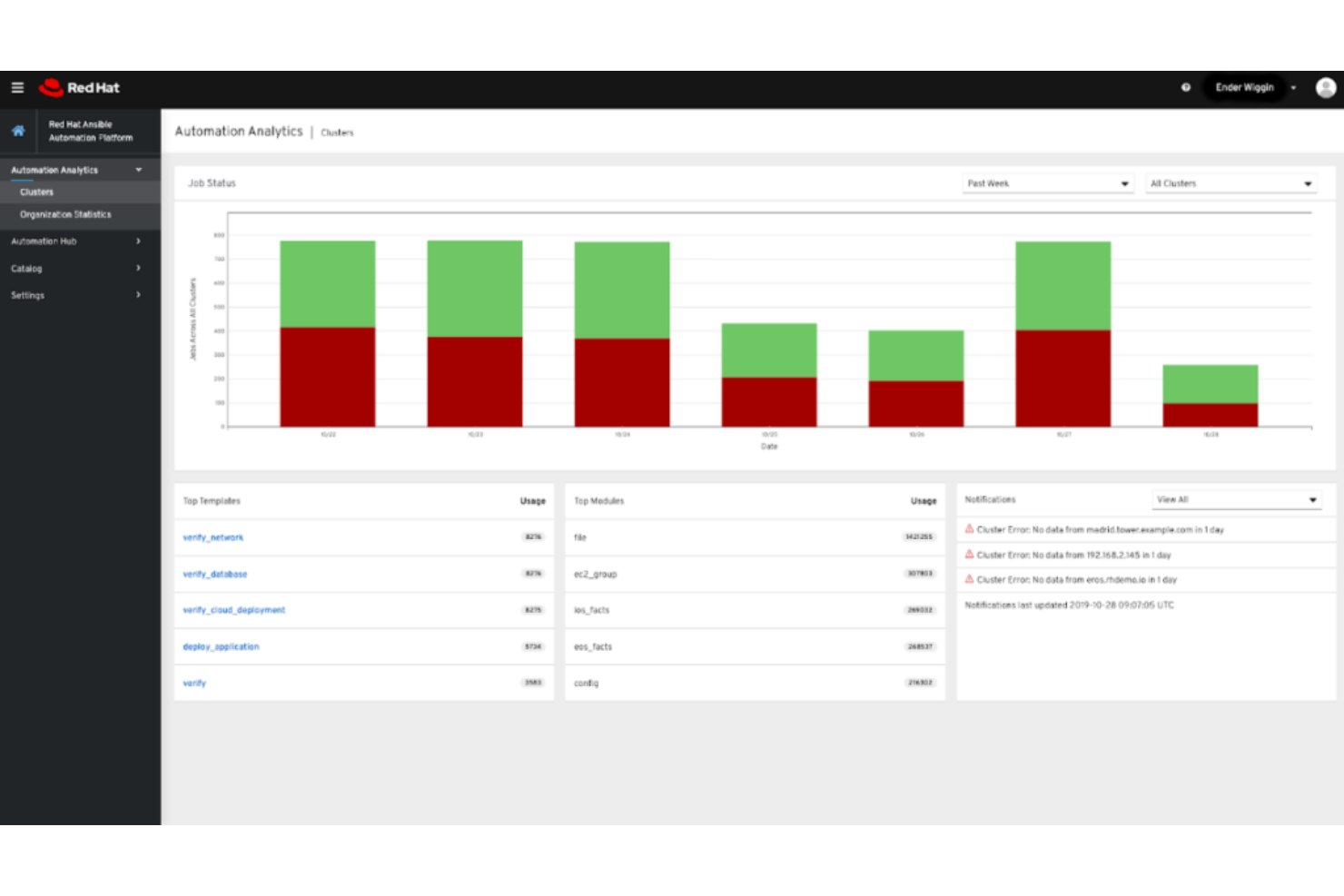
Task: Click the green segment of the 10/26 bar
Action: 916,356
